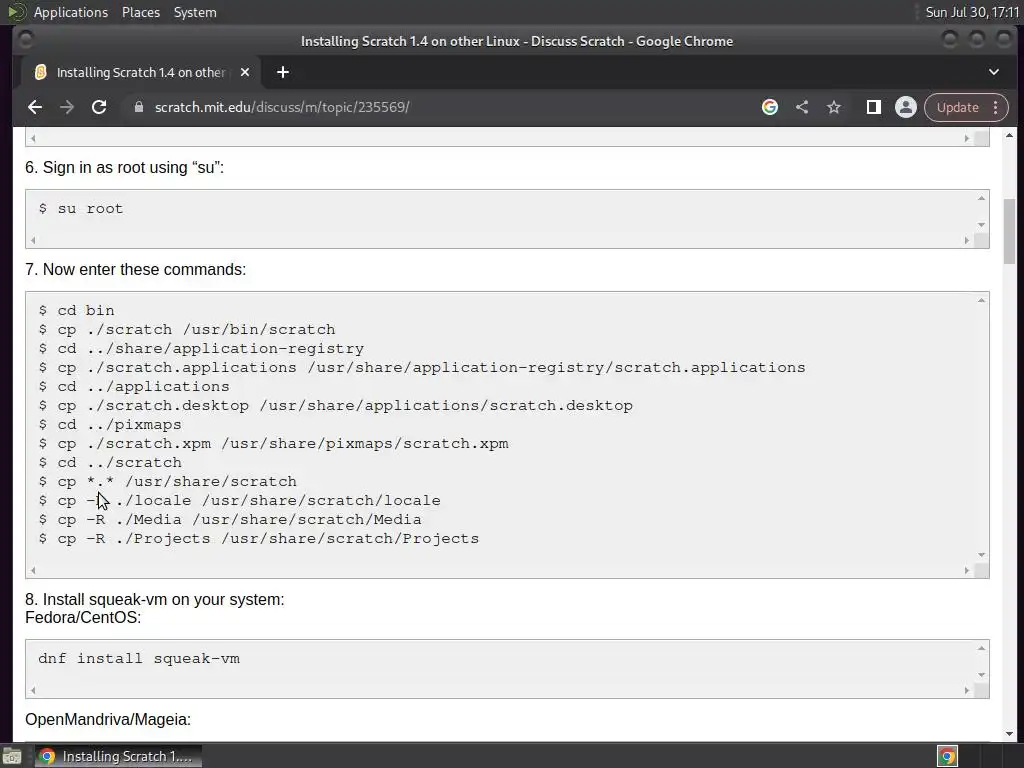Click 'OpenMandriva/Mageia:' label

click(x=108, y=720)
